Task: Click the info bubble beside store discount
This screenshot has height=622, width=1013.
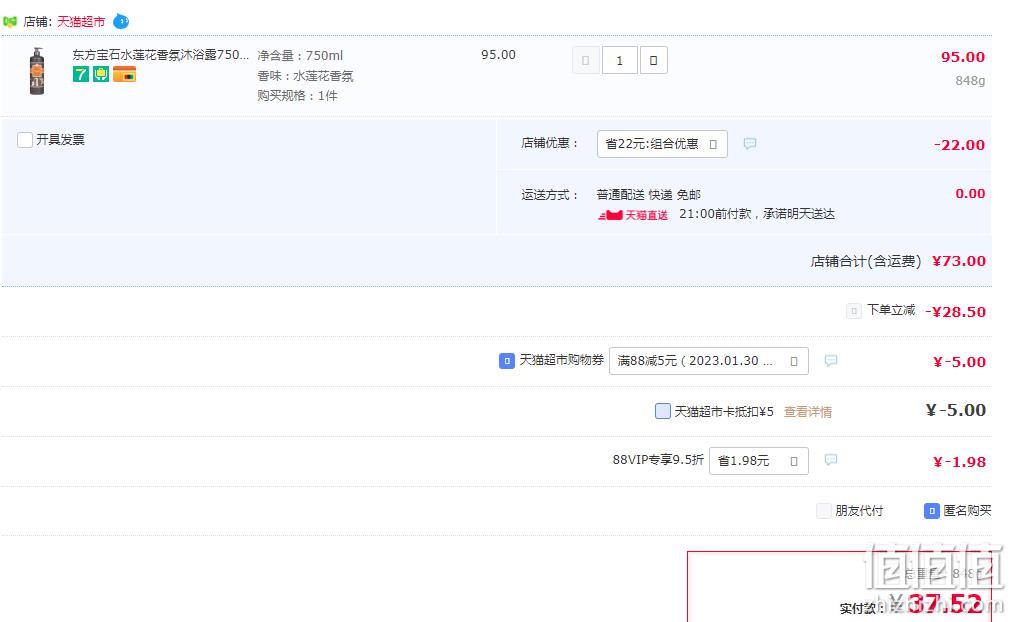Action: pos(749,143)
